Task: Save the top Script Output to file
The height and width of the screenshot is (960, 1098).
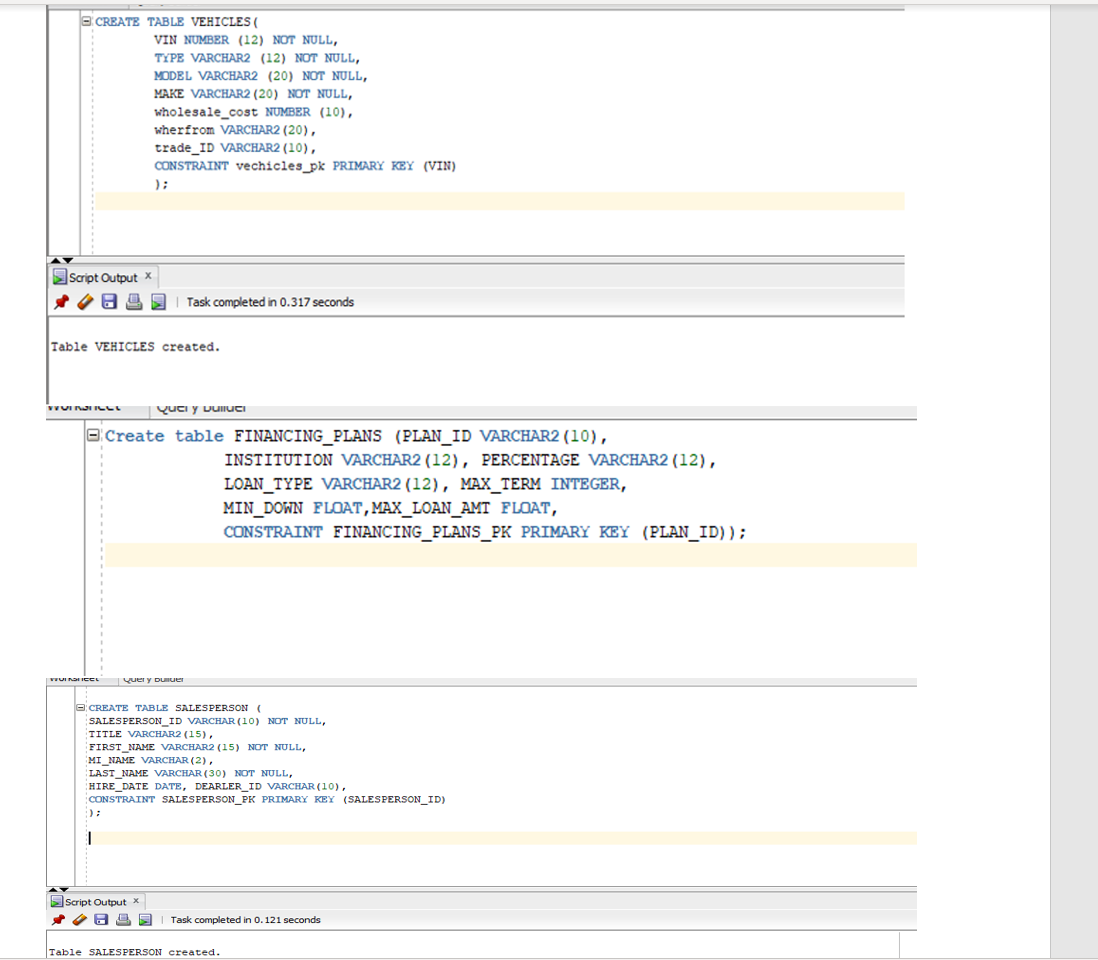Action: [108, 302]
